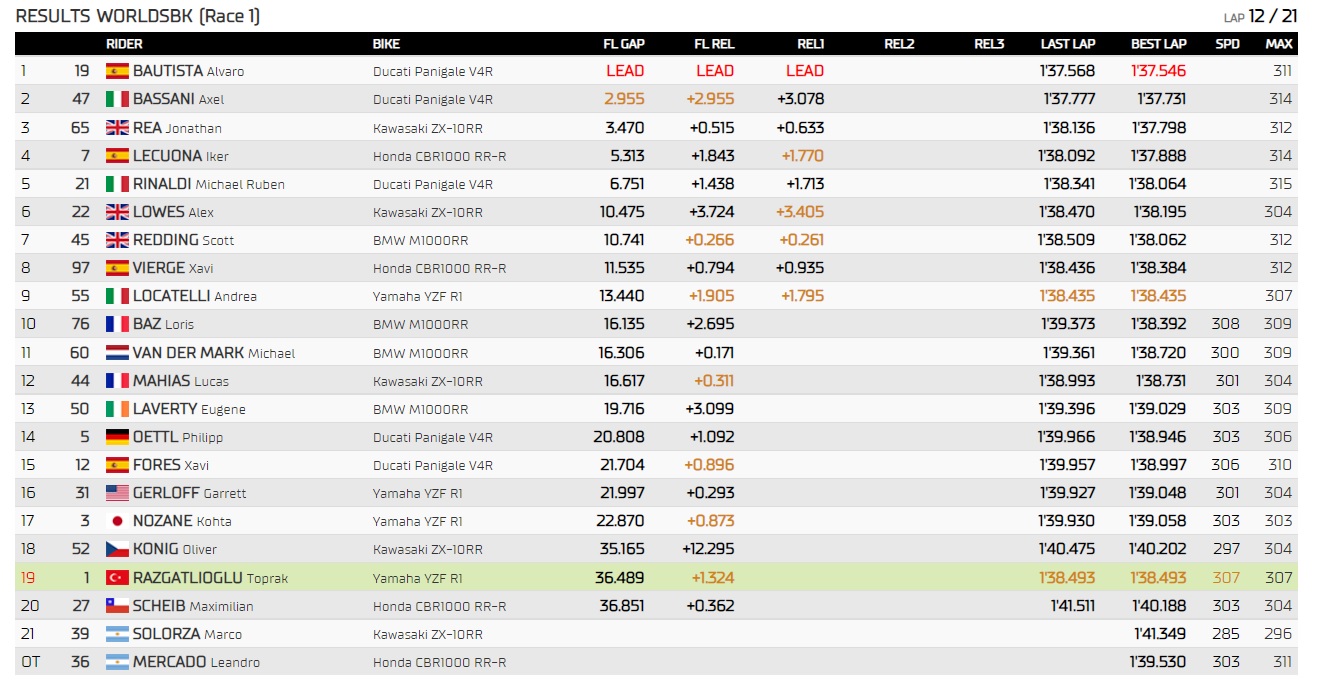1323x684 pixels.
Task: Click the Spanish flag beside LECUONA
Action: (117, 156)
